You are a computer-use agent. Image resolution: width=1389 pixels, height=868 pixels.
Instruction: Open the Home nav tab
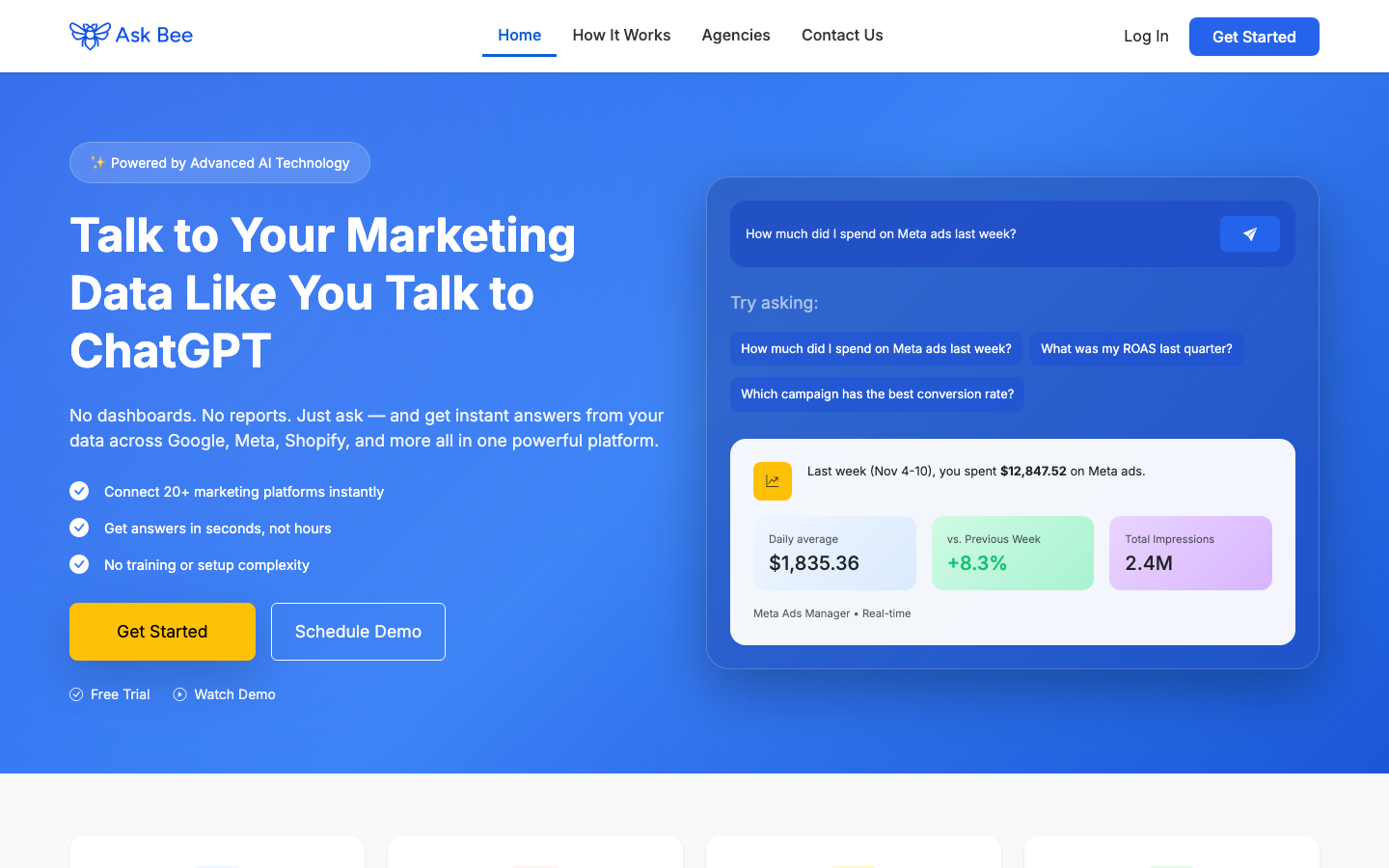click(x=519, y=35)
